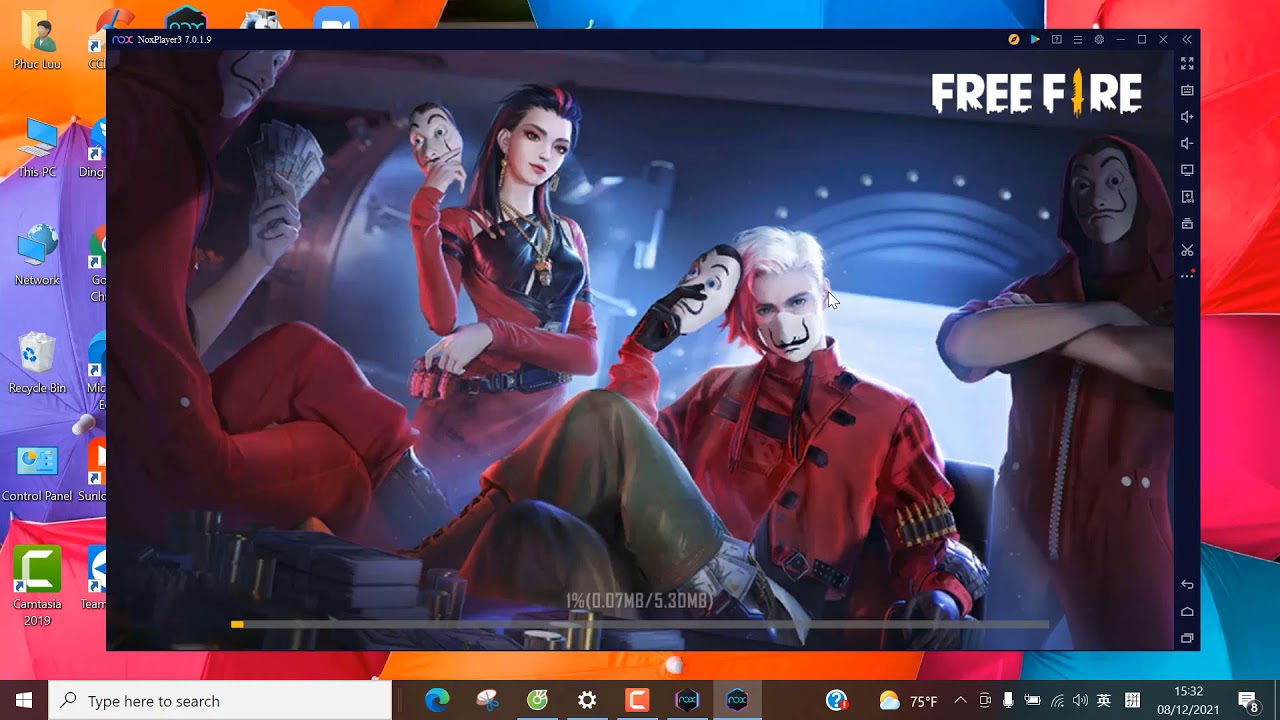Toggle the IME mode tray icon
Image resolution: width=1280 pixels, height=720 pixels.
[x=1133, y=701]
